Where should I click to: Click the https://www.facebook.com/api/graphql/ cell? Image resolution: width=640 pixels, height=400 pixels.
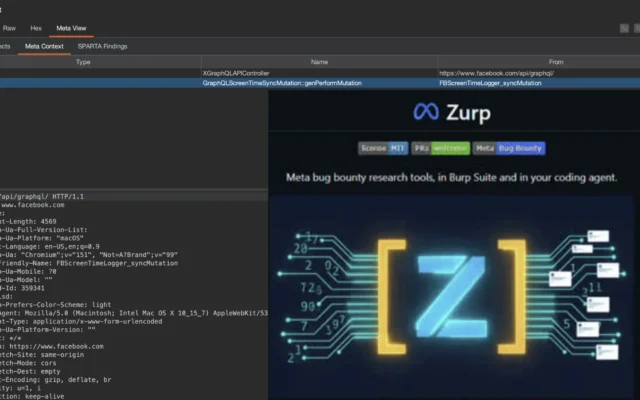click(496, 73)
